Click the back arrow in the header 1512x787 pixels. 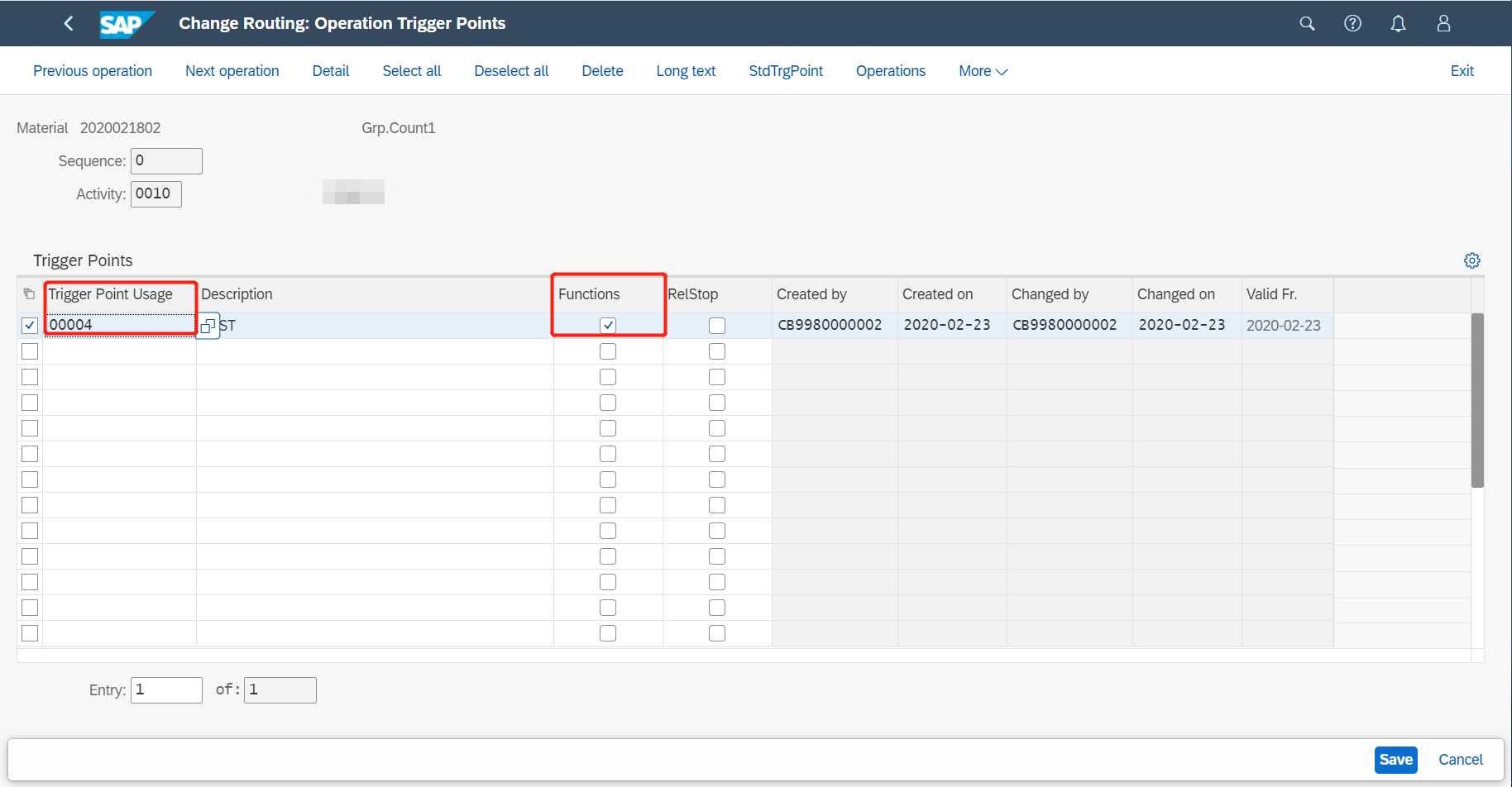(x=68, y=23)
